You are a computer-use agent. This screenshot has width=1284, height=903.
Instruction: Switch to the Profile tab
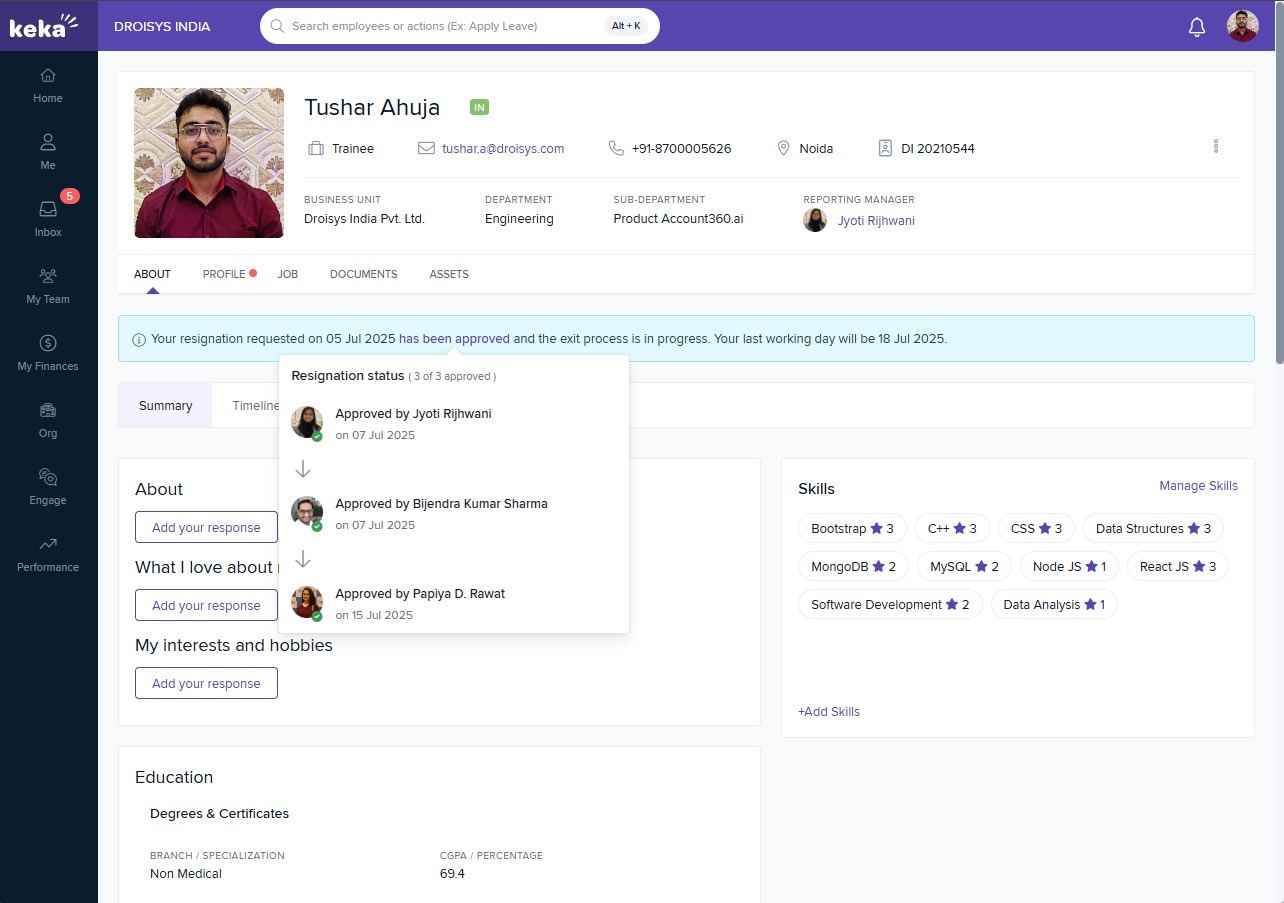coord(224,274)
